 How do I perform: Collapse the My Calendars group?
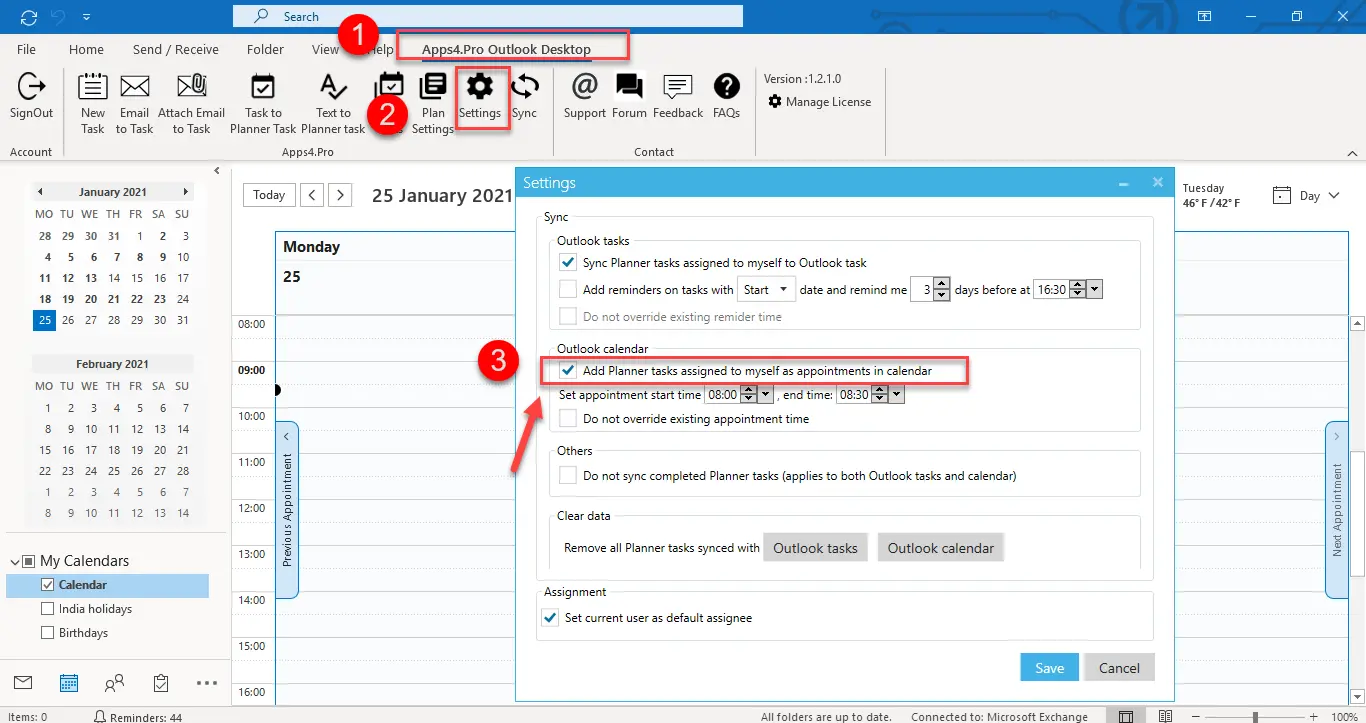(16, 561)
